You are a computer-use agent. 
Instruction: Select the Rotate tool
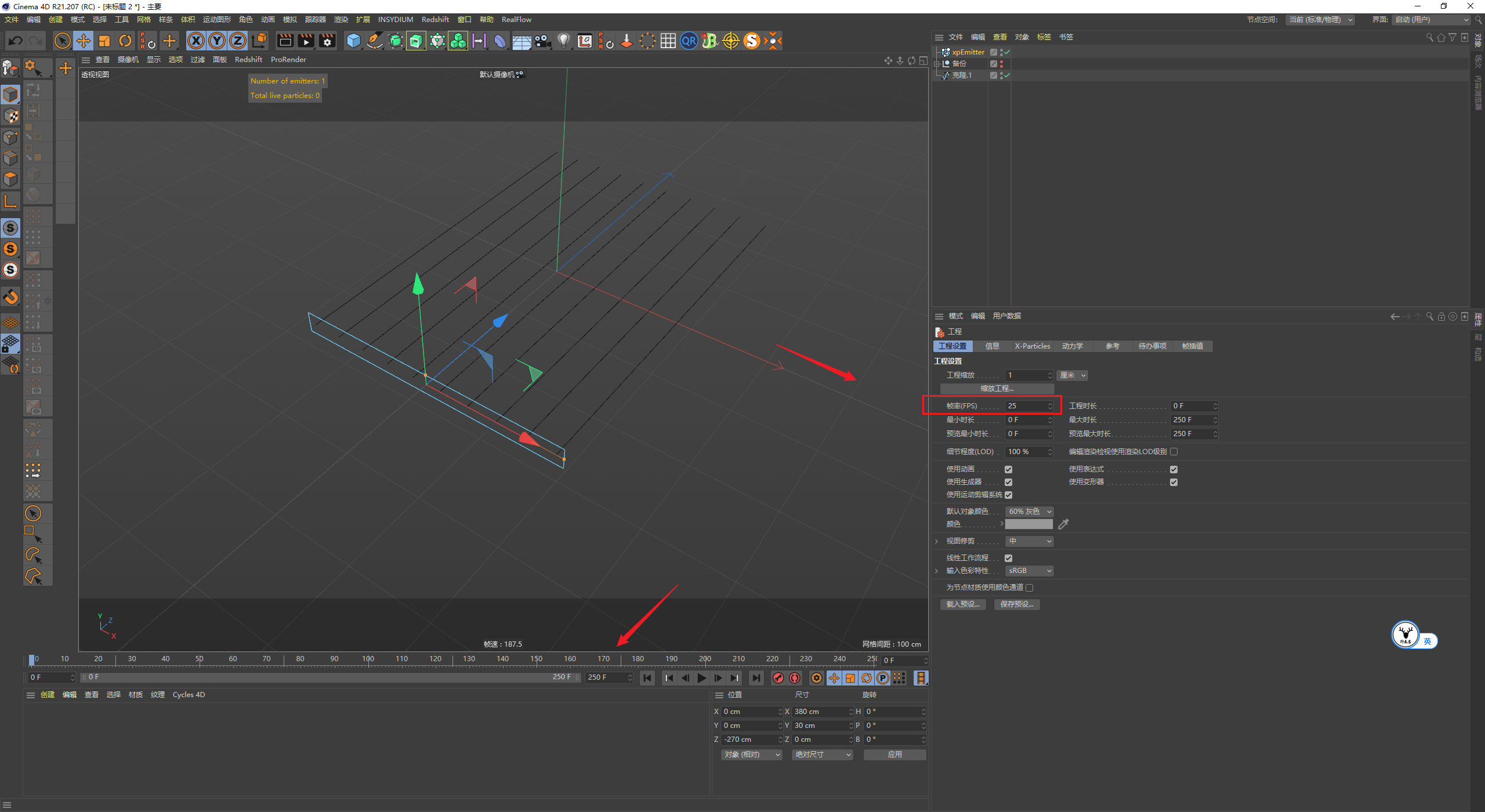pyautogui.click(x=125, y=41)
